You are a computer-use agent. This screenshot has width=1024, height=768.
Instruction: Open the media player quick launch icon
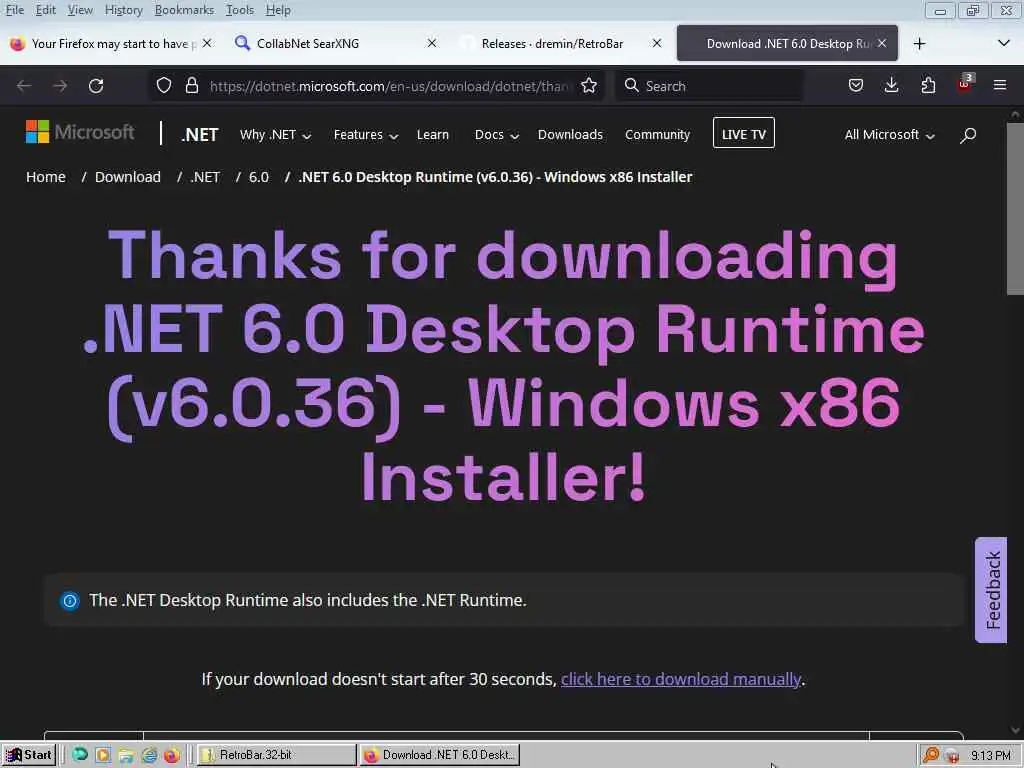pos(103,755)
